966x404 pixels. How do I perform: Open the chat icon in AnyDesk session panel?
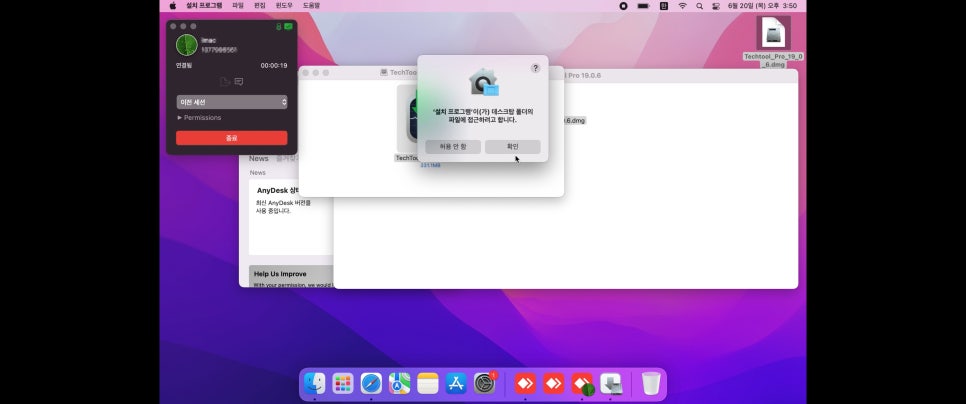pyautogui.click(x=239, y=81)
